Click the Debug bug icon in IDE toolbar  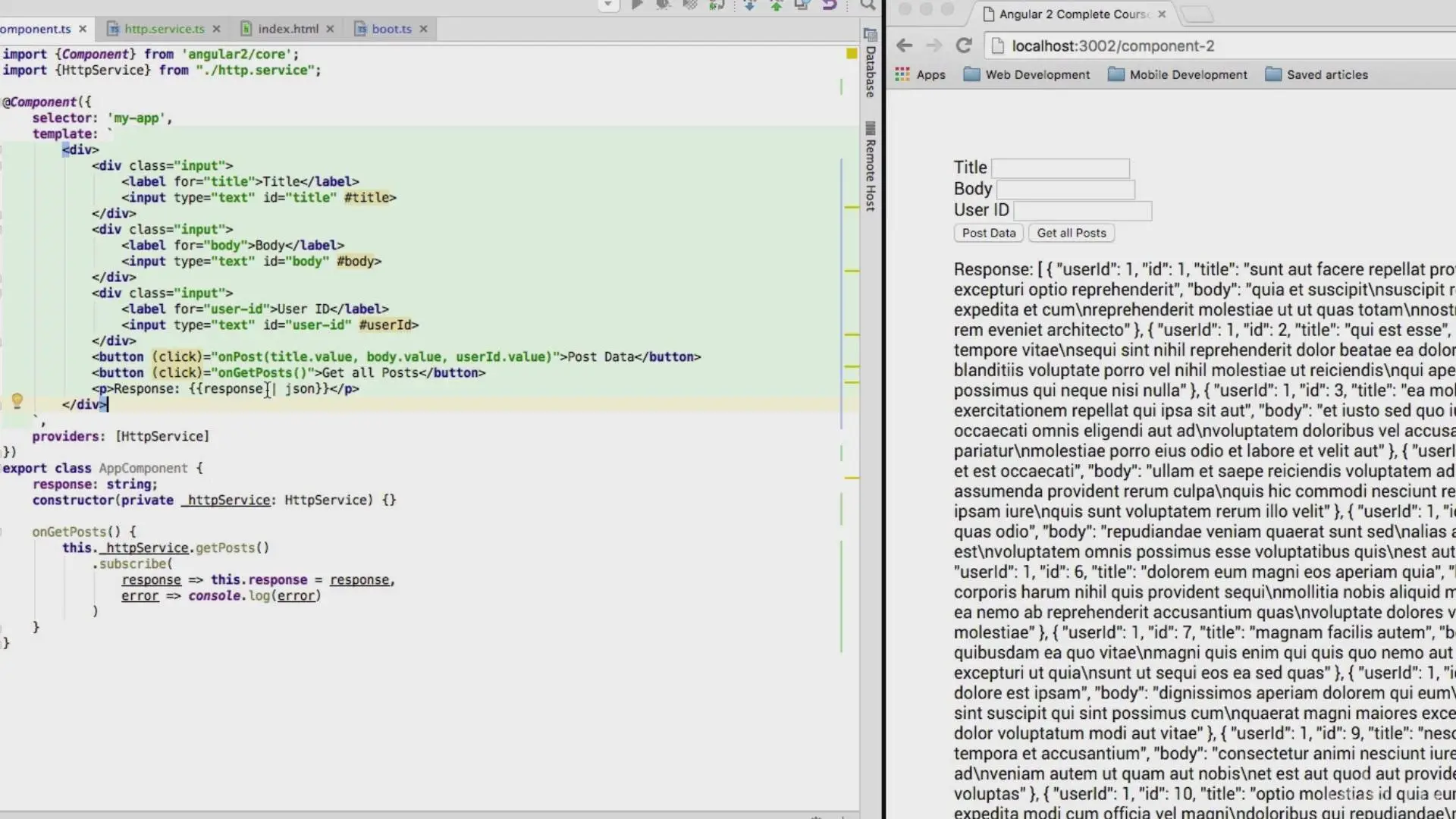664,5
